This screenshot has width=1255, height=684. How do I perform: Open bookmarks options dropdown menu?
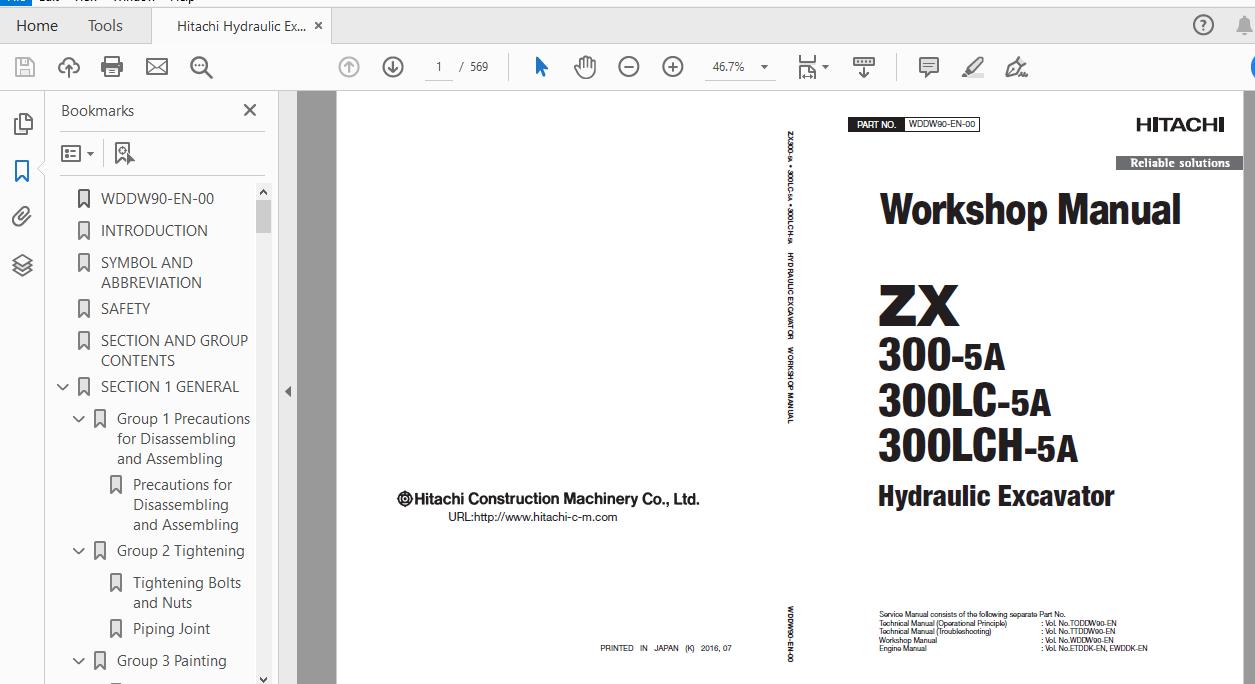pyautogui.click(x=77, y=153)
